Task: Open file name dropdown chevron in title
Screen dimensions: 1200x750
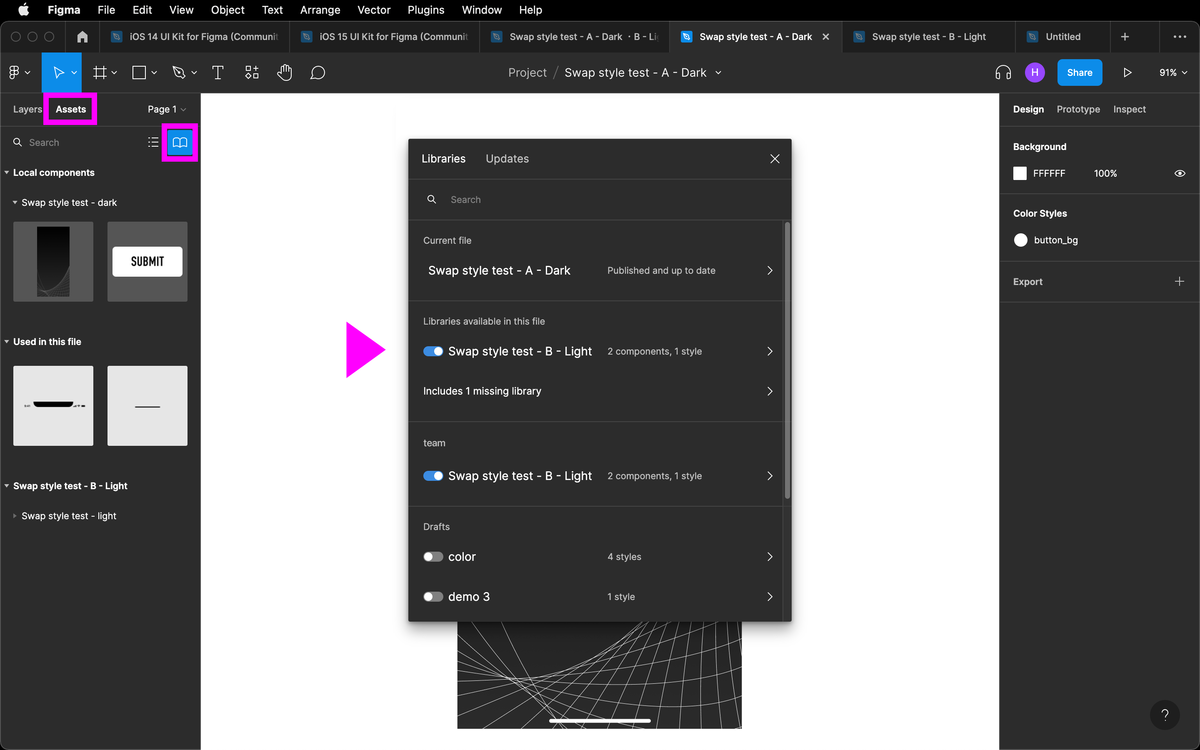Action: click(718, 73)
